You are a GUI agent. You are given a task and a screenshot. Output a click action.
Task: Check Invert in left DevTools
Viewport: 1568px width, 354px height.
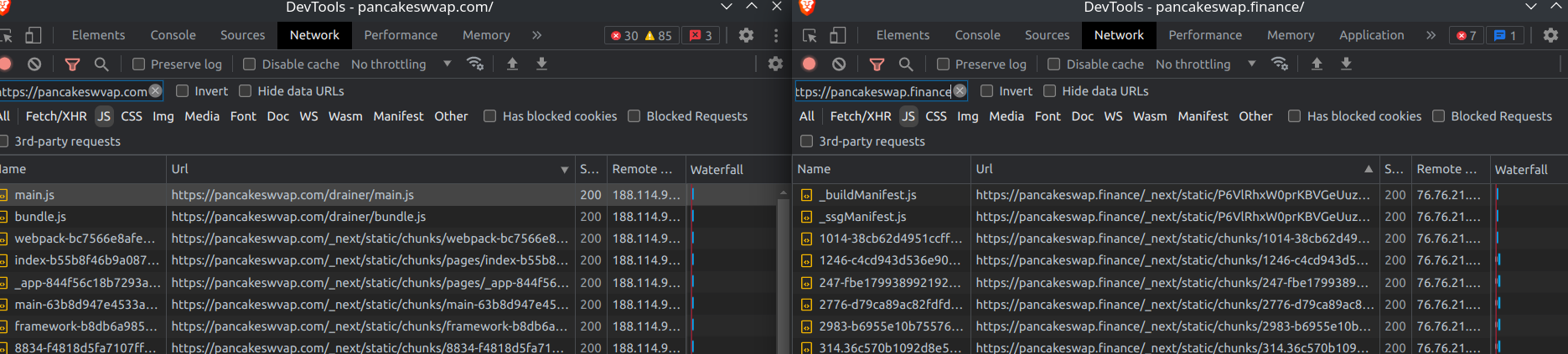tap(182, 91)
